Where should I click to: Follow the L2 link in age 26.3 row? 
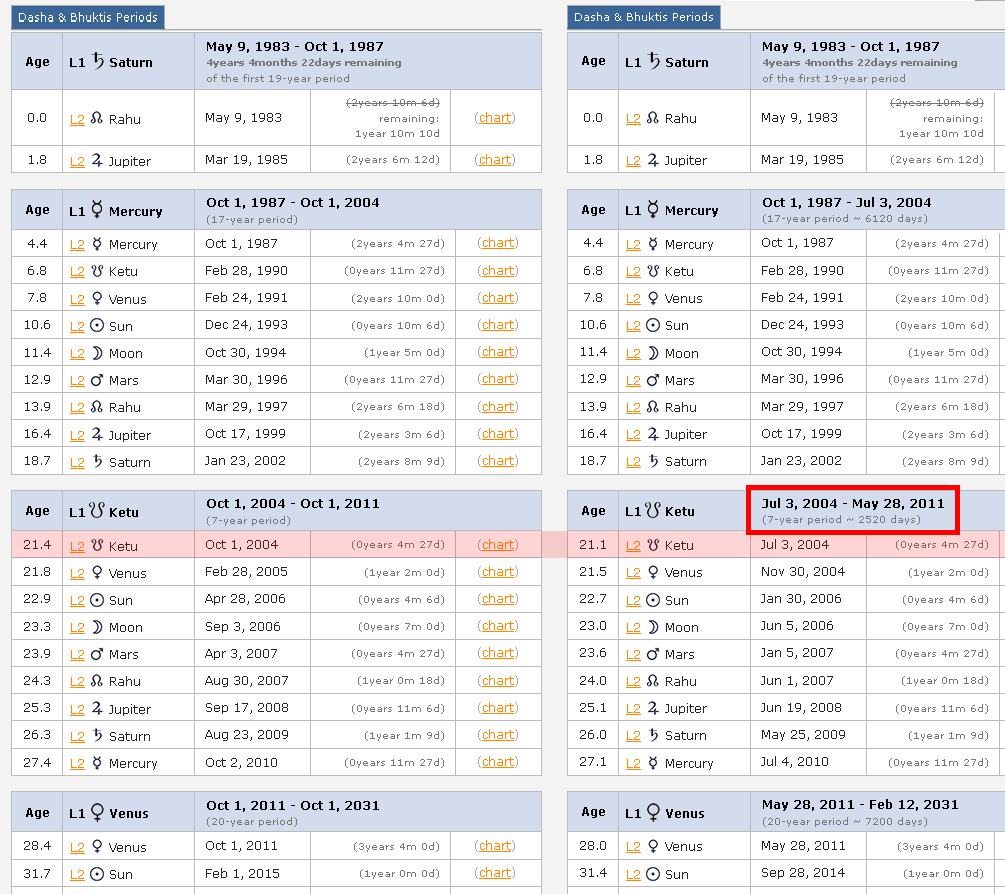[x=77, y=736]
